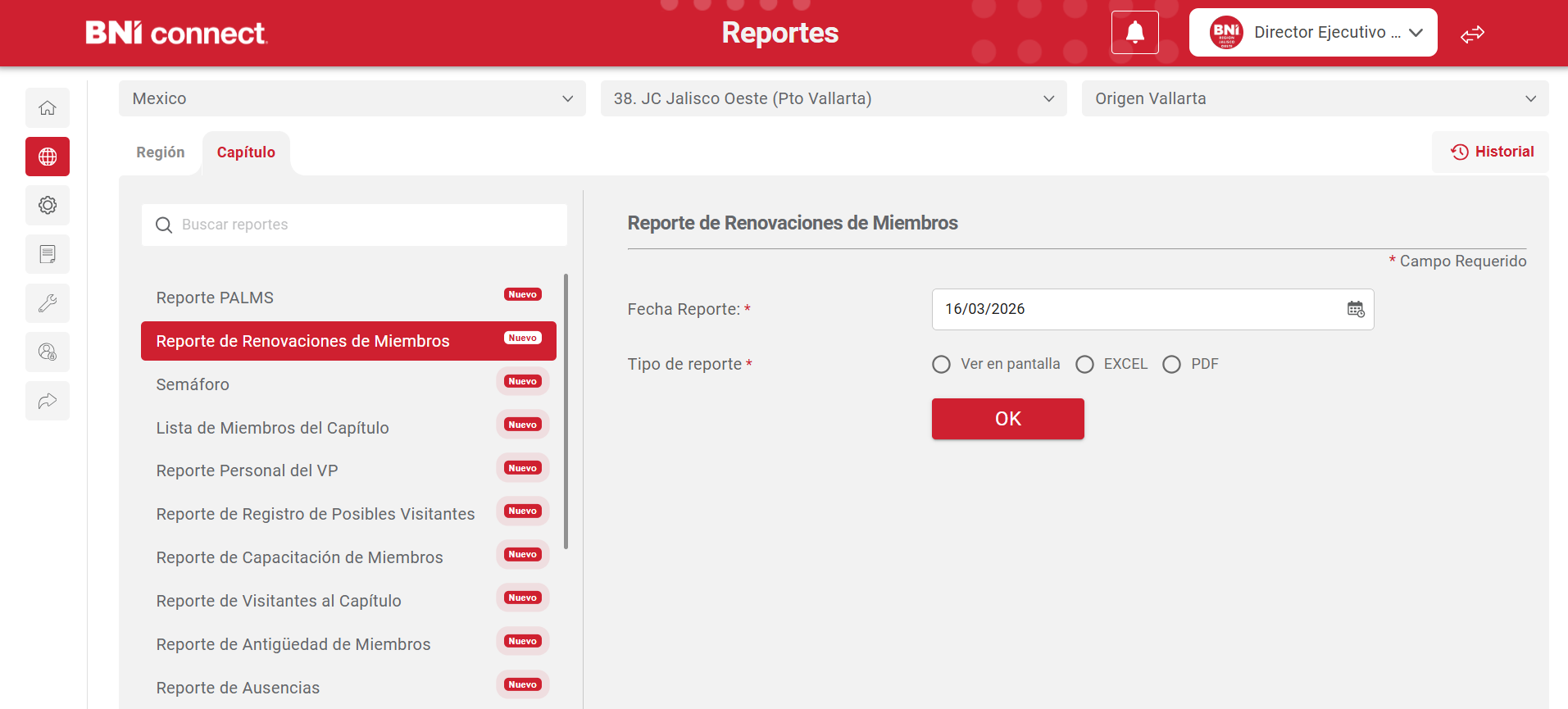Open the Historial link
This screenshot has height=709, width=1568.
tap(1492, 152)
